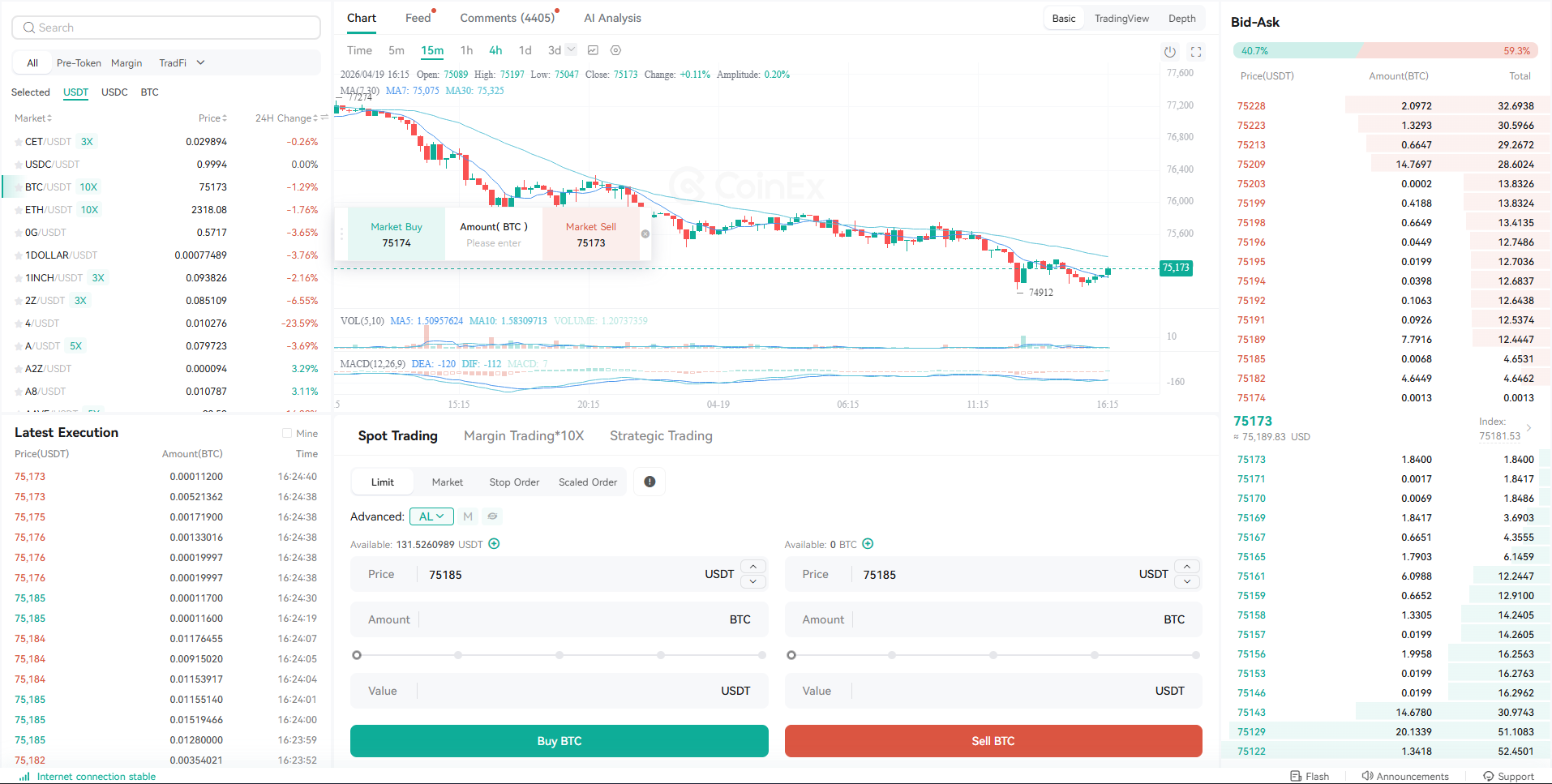Expand chart to fullscreen
The height and width of the screenshot is (784, 1552).
pyautogui.click(x=1196, y=52)
